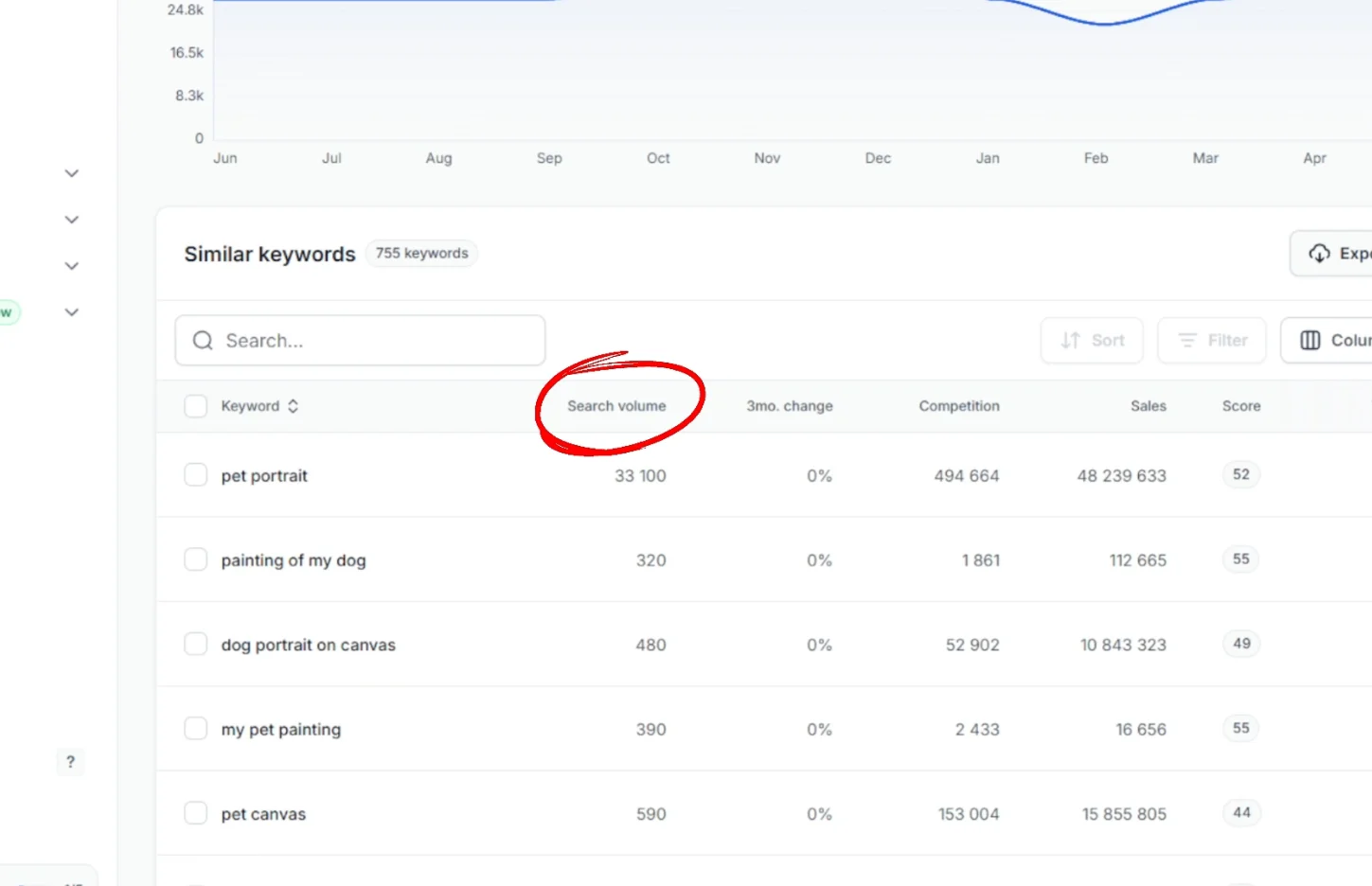Select the painting of my dog checkbox

(x=196, y=559)
